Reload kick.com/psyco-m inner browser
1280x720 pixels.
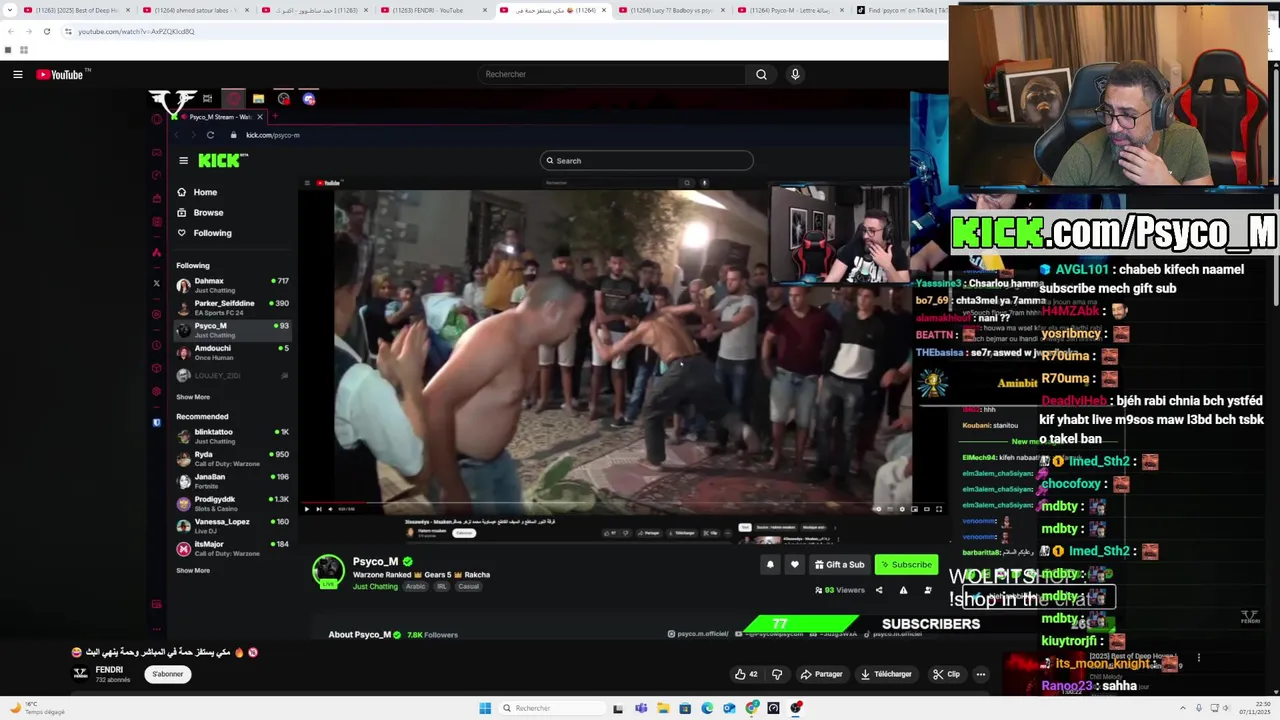click(x=210, y=135)
